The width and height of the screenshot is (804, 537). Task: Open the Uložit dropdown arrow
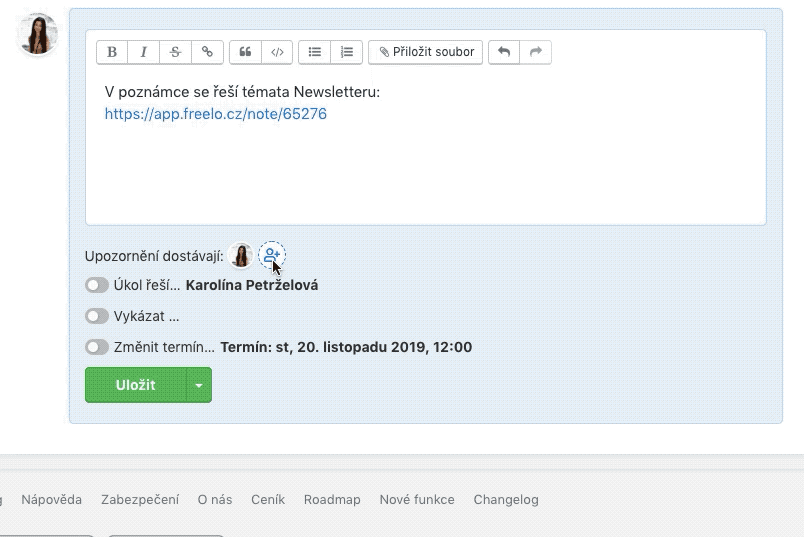pyautogui.click(x=199, y=385)
